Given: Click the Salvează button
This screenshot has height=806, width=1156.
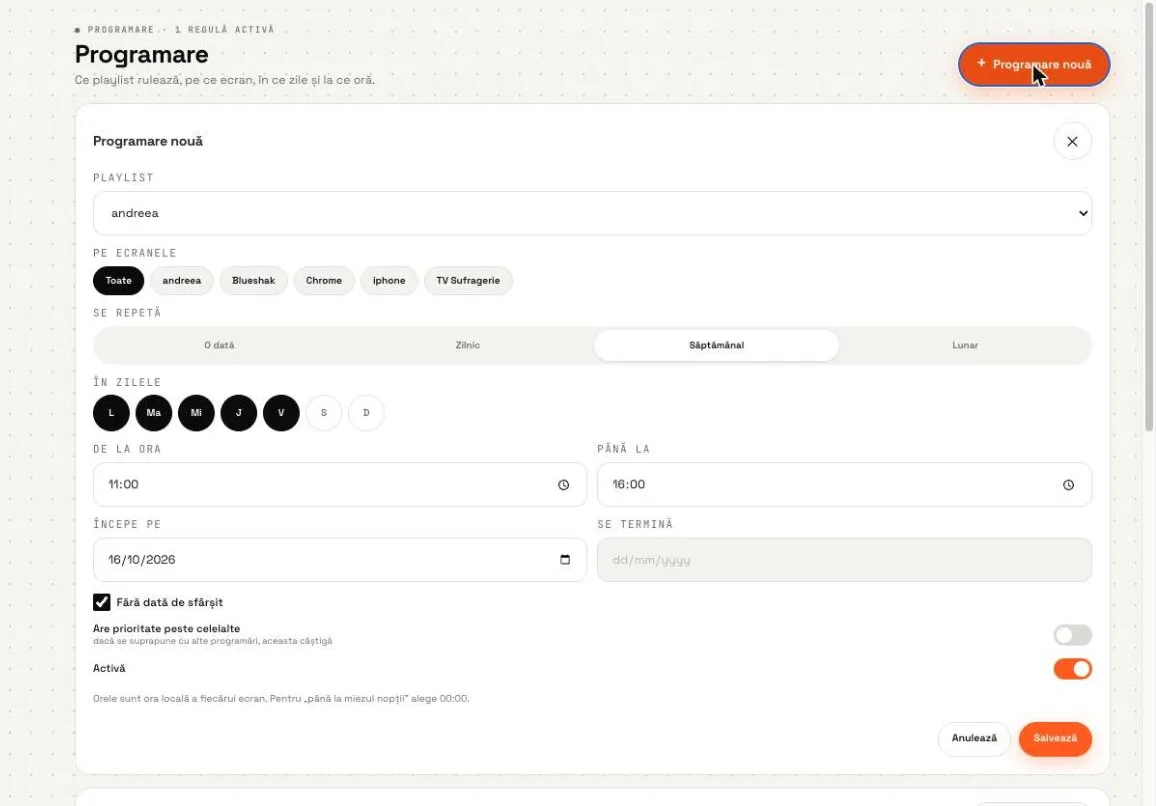Looking at the screenshot, I should coord(1055,738).
